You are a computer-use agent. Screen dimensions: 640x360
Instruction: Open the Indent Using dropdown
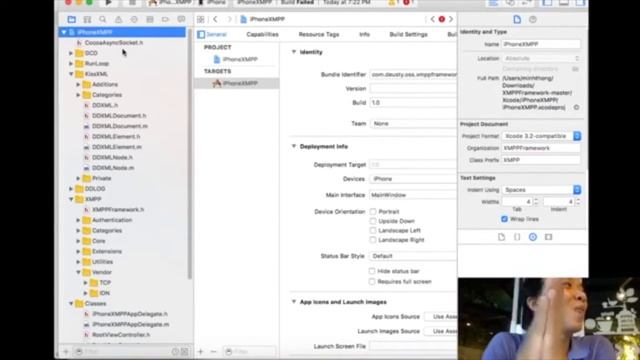tap(542, 190)
